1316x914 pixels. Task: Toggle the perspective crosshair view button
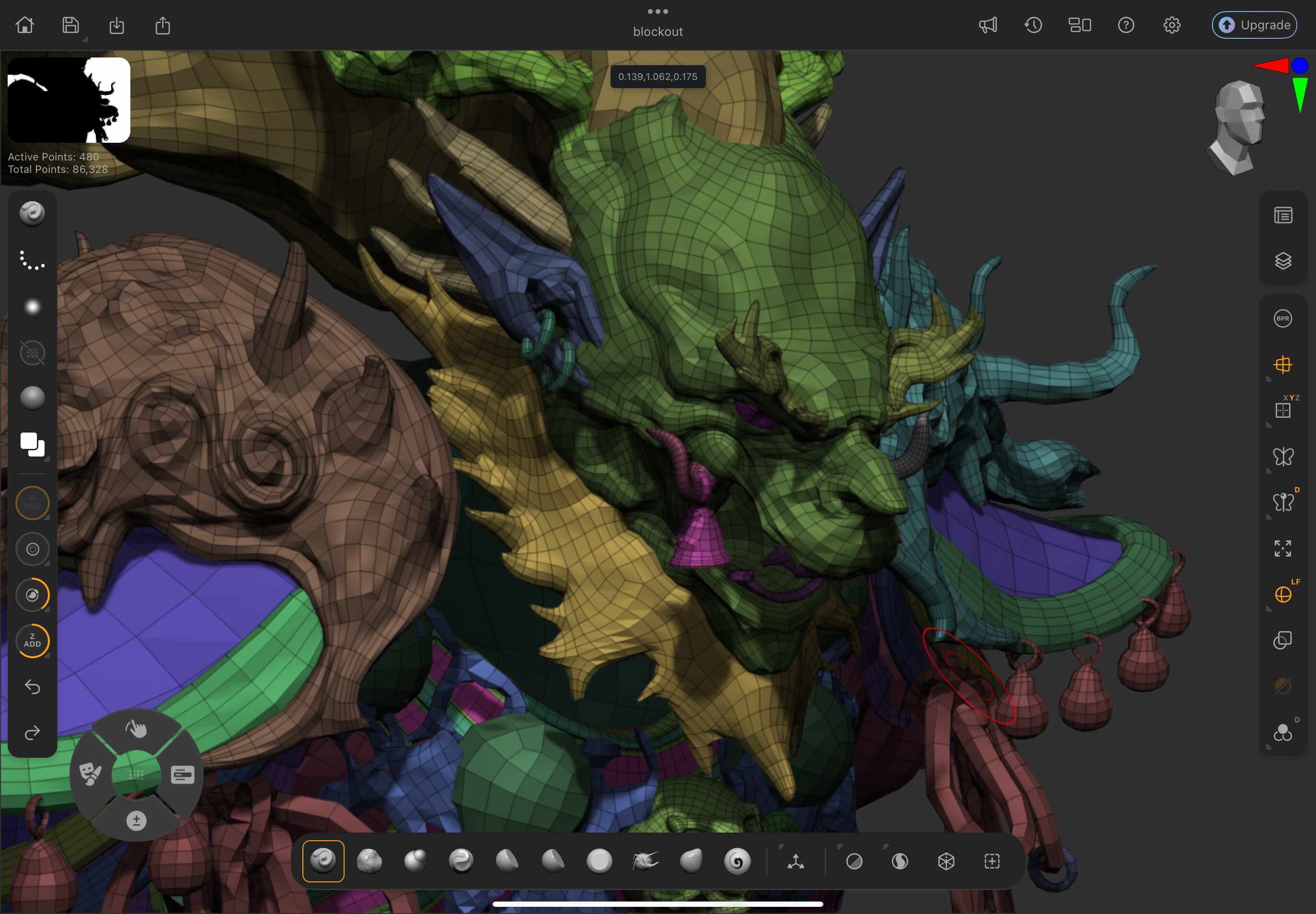pyautogui.click(x=1283, y=365)
